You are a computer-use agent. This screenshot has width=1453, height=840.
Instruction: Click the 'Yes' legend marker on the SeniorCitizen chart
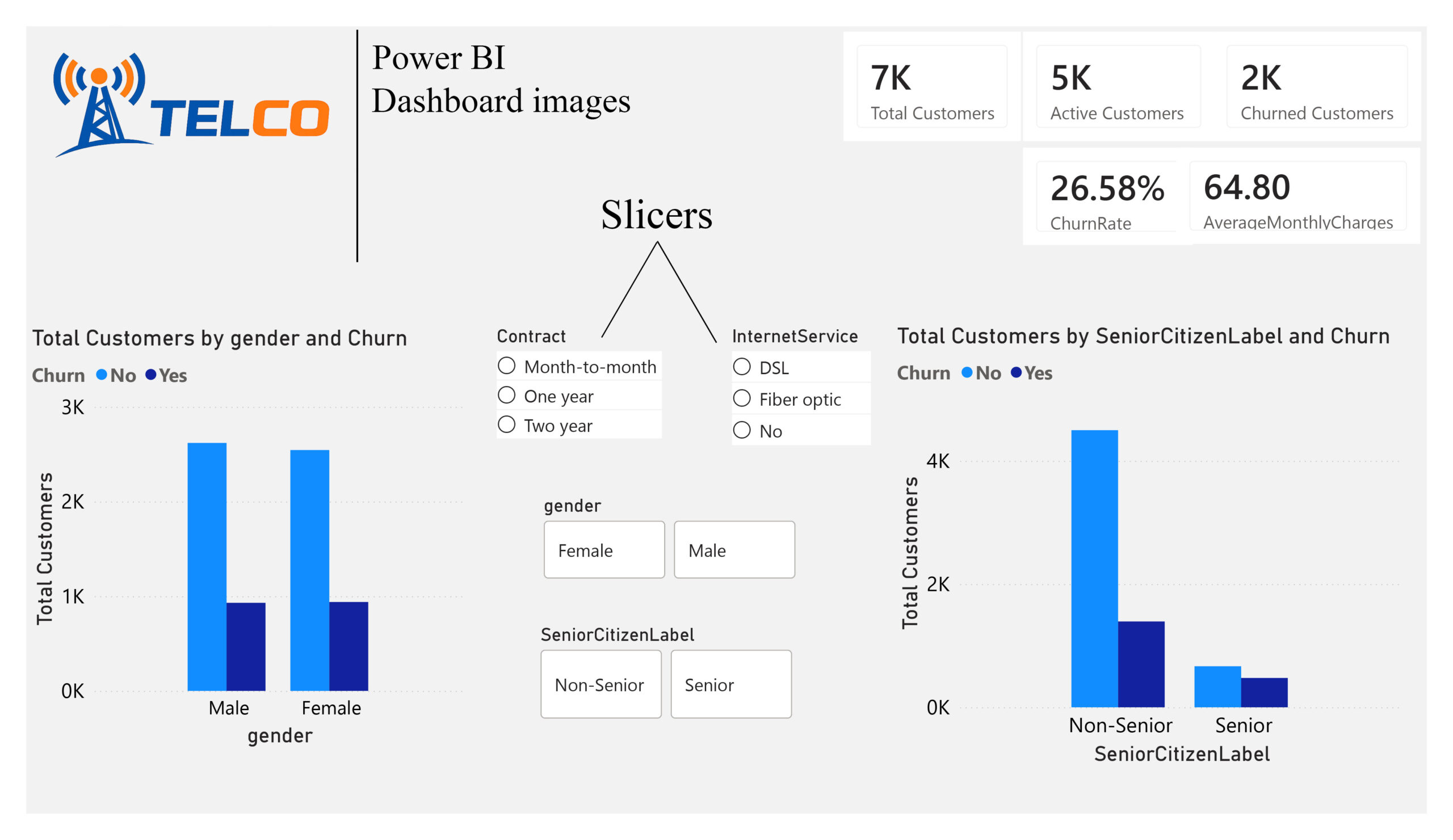(1016, 373)
